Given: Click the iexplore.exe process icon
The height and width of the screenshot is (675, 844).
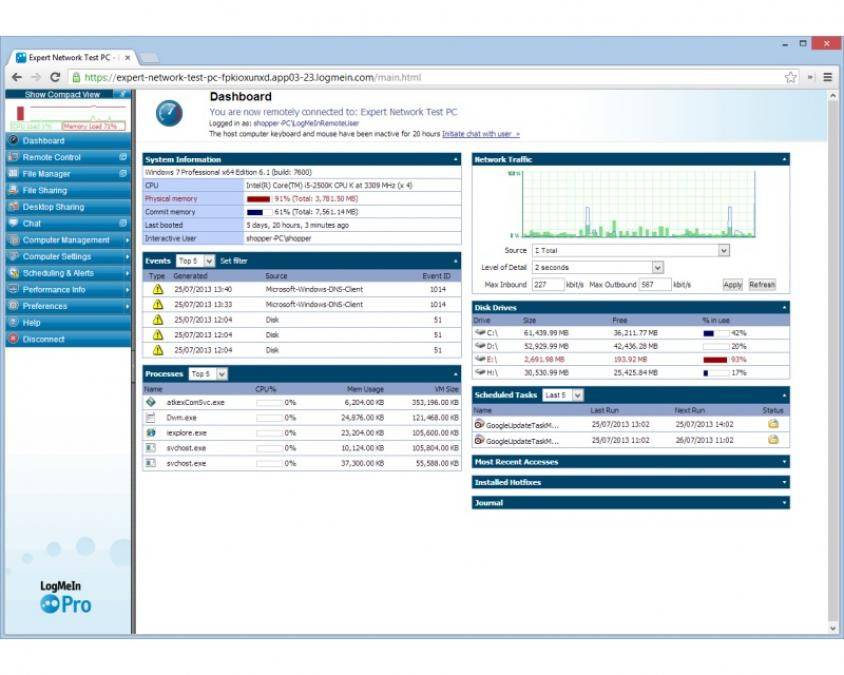Looking at the screenshot, I should click(151, 433).
